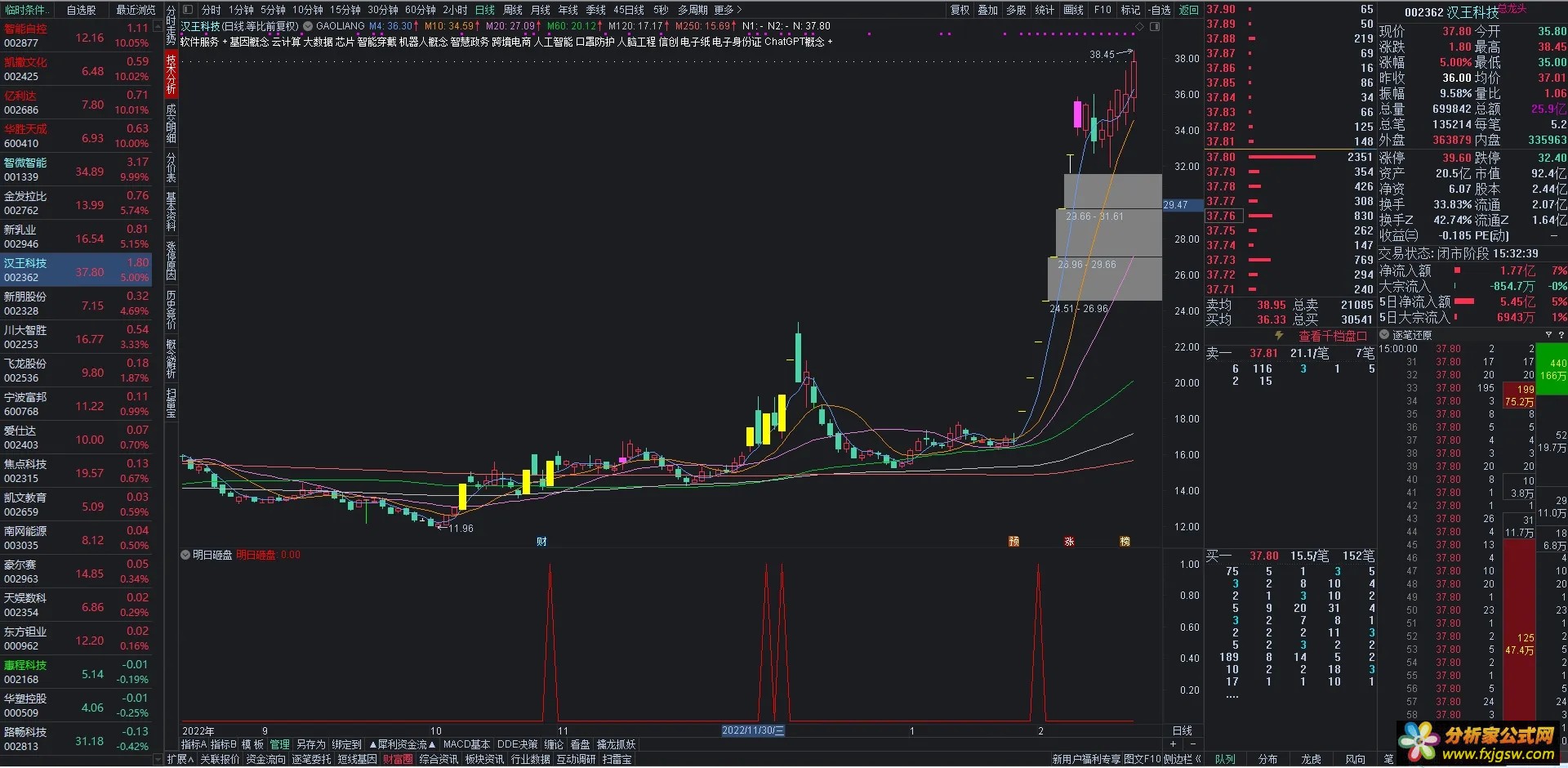
Task: Open the 分布 tab in order book
Action: pyautogui.click(x=1267, y=759)
